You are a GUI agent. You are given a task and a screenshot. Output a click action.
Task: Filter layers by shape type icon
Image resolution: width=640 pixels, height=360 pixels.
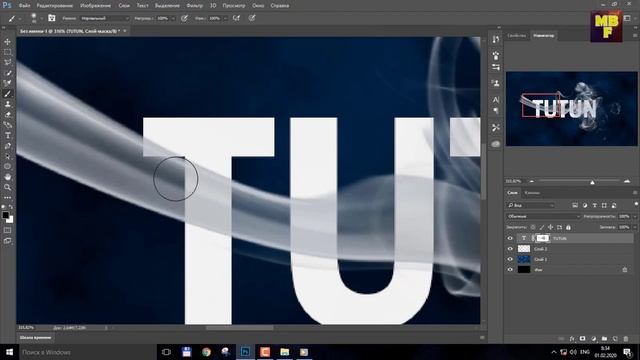[604, 205]
